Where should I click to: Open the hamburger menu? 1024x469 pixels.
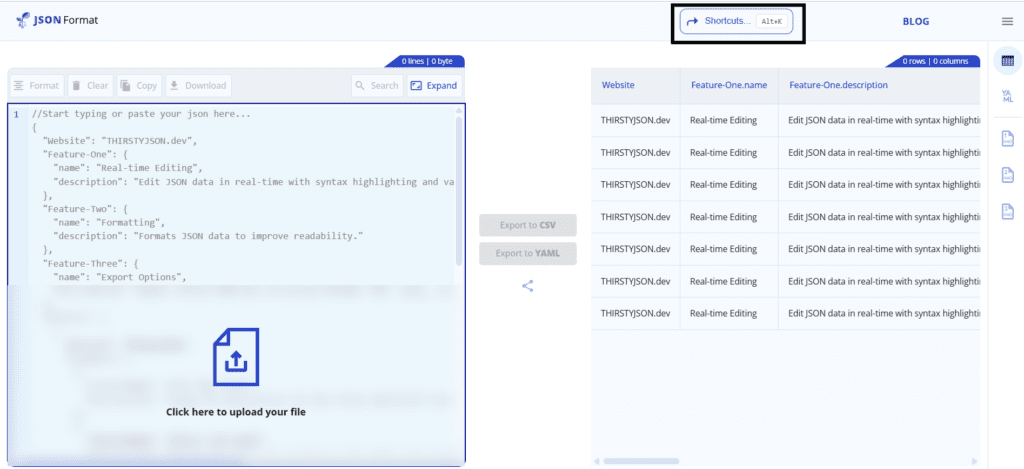click(1007, 22)
